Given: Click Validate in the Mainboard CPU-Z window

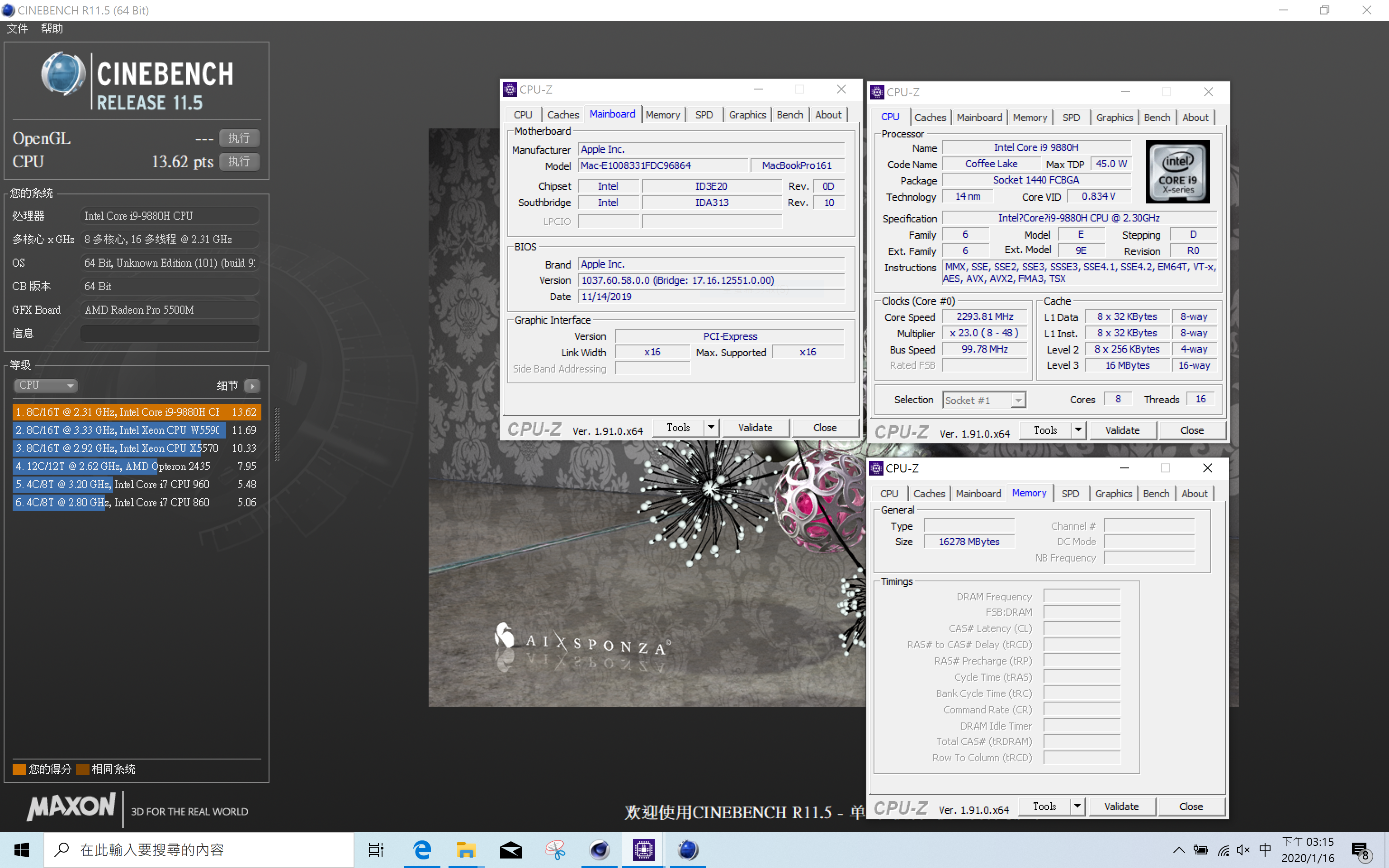Looking at the screenshot, I should (x=755, y=427).
